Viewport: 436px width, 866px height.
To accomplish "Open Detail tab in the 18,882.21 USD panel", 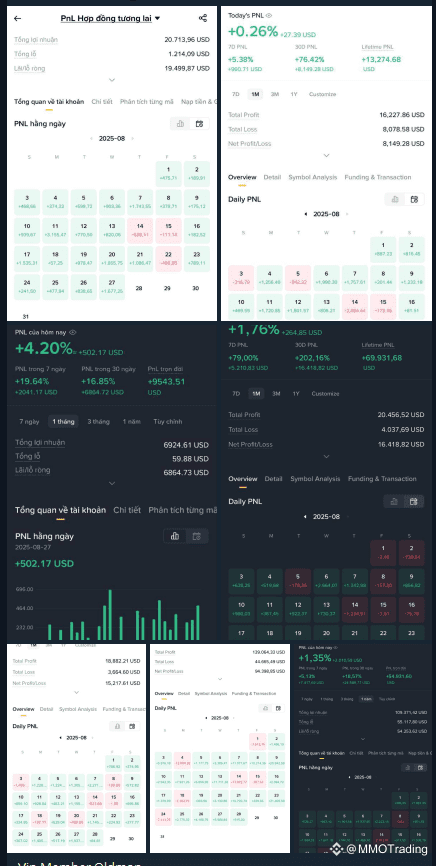I will tap(46, 709).
